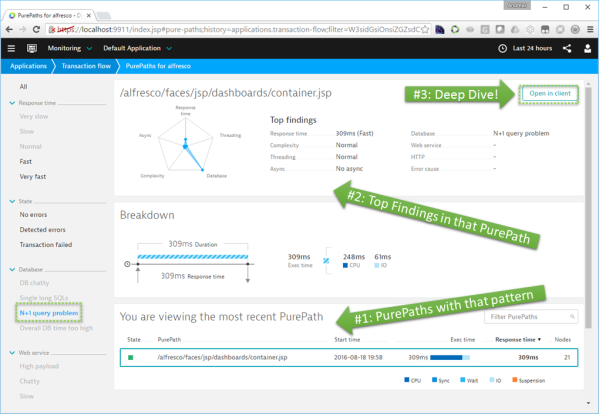Click the Open in client button
The image size is (599, 414).
(550, 94)
